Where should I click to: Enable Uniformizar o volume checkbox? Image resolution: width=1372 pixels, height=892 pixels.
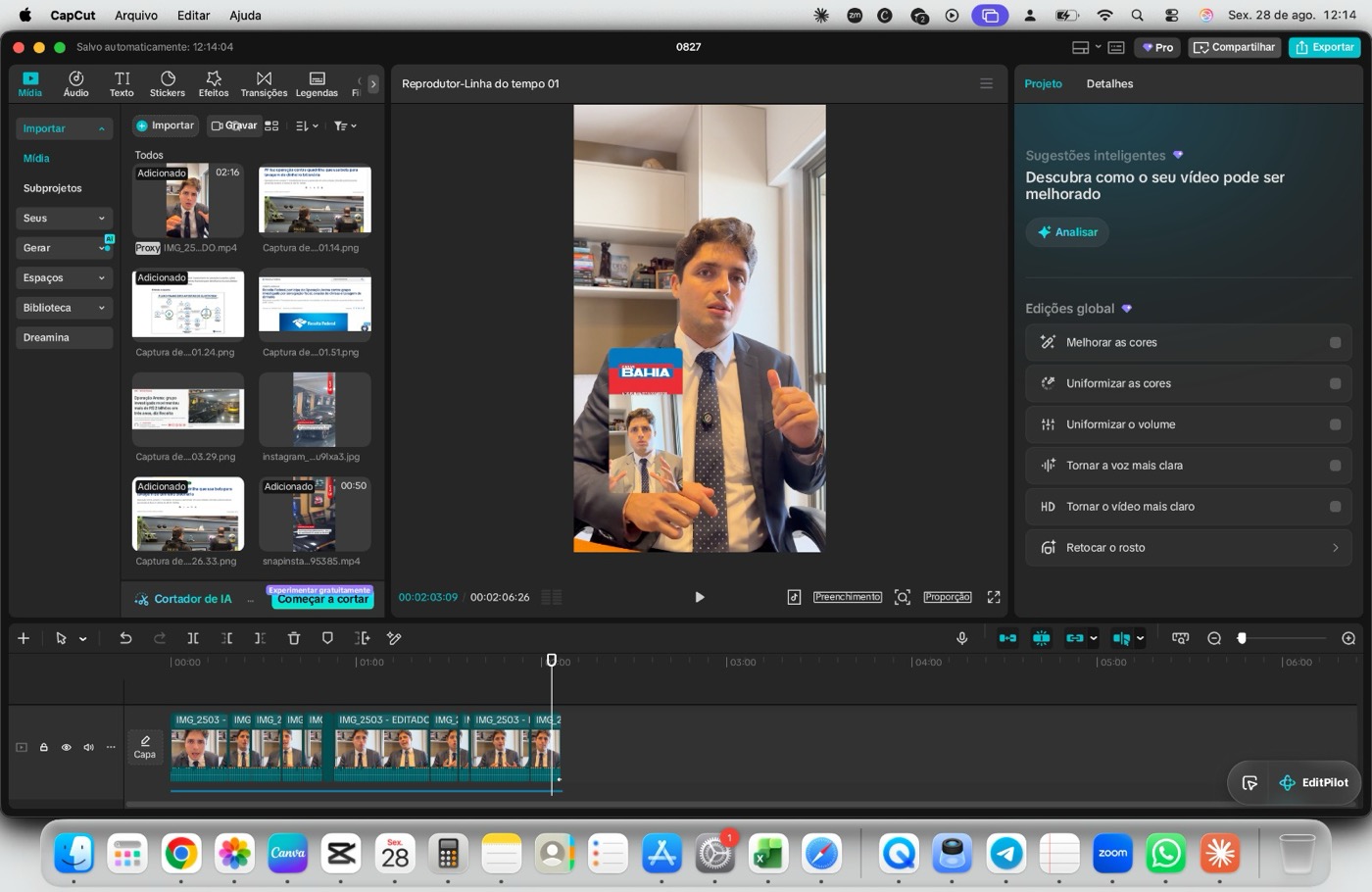coord(1335,424)
